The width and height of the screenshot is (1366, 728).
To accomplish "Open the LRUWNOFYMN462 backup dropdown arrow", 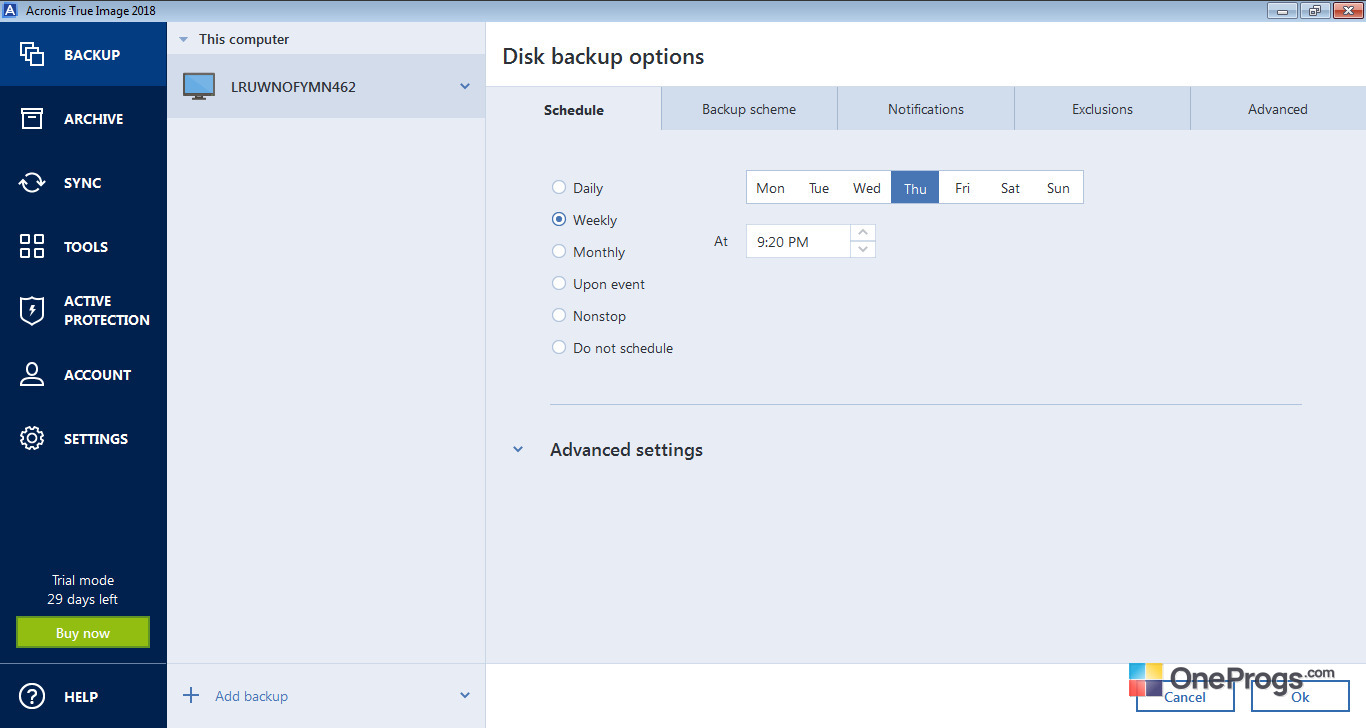I will pos(465,87).
